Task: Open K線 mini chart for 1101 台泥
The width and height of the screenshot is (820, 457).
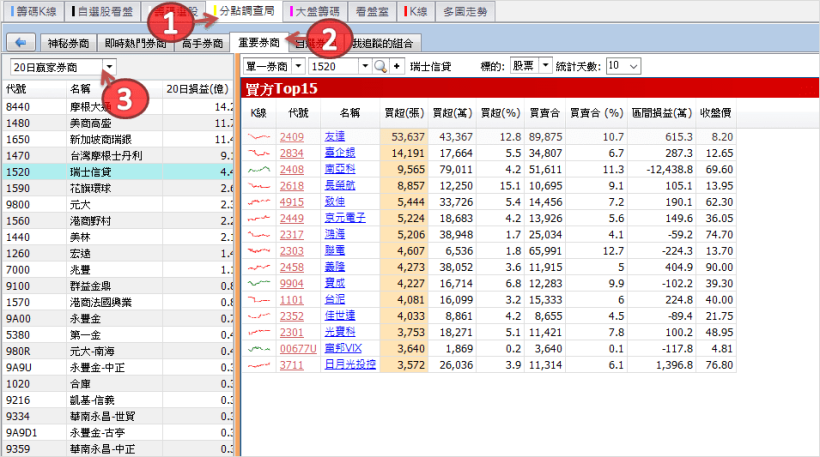Action: [259, 300]
